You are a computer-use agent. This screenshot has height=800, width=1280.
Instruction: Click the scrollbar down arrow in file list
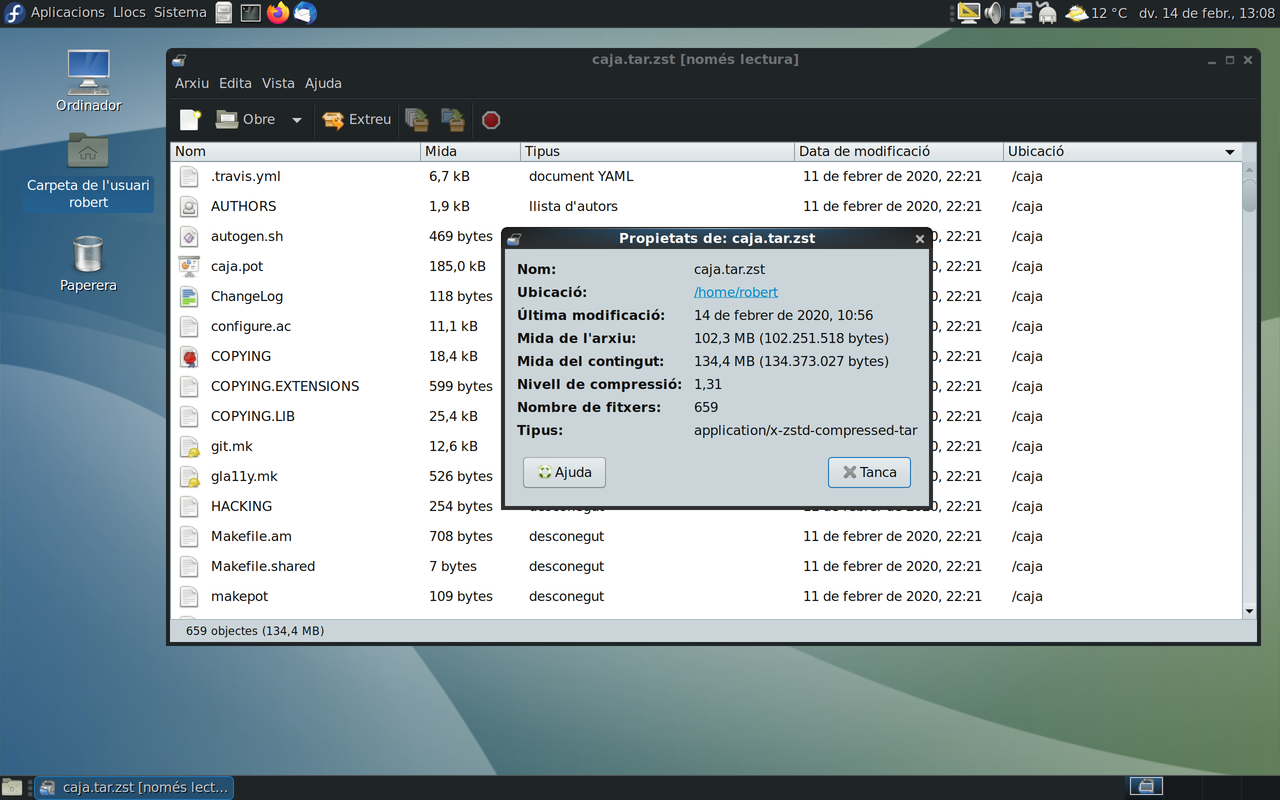(1249, 611)
